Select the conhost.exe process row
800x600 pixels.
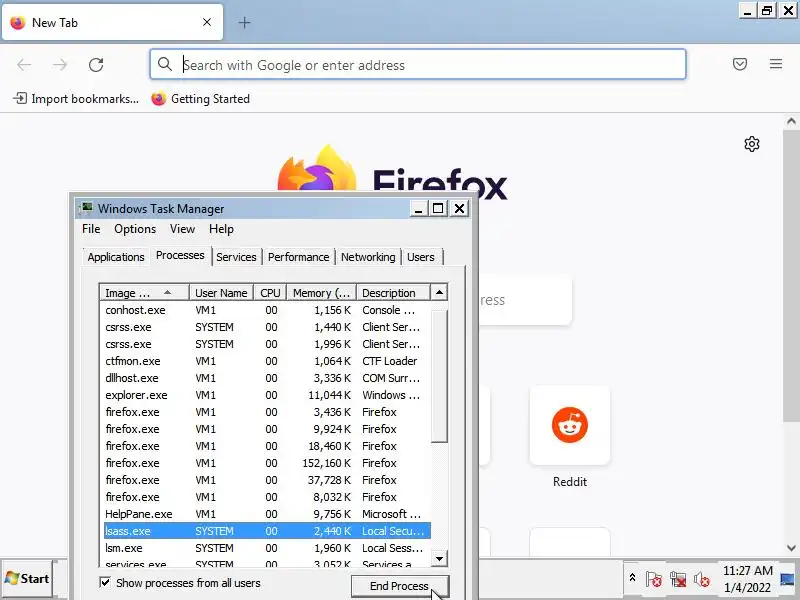coord(267,310)
